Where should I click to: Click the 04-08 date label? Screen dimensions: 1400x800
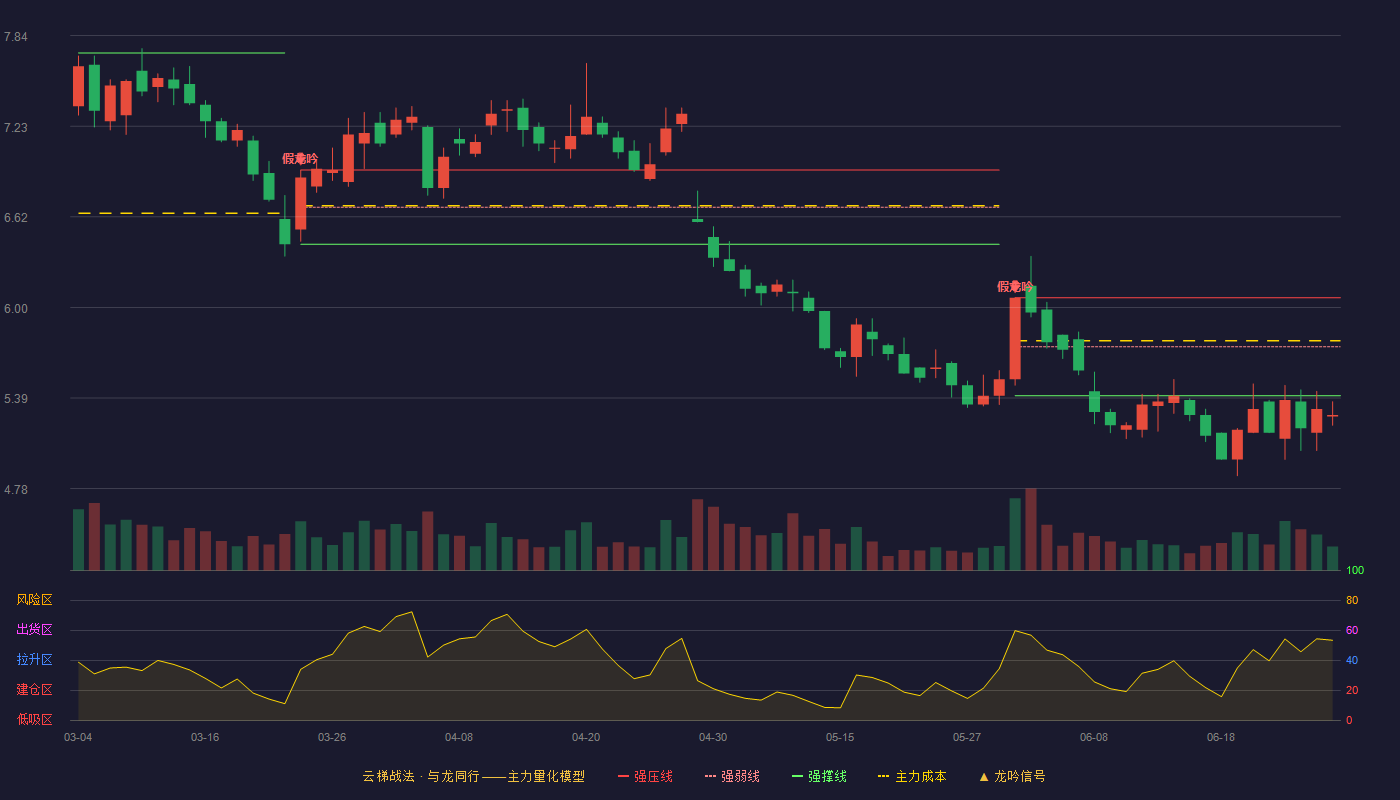click(x=459, y=737)
